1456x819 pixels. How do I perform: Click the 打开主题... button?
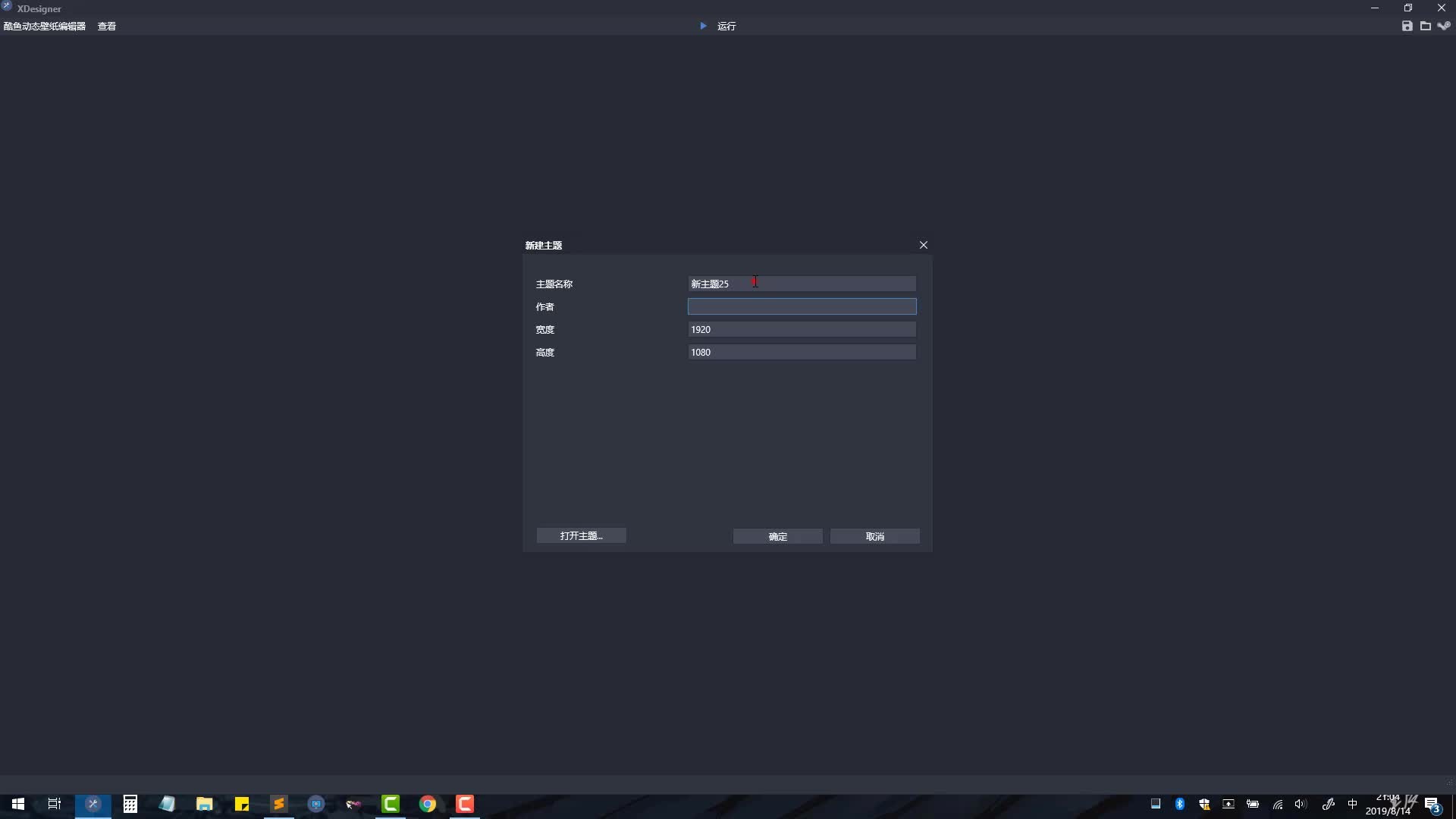(x=581, y=535)
